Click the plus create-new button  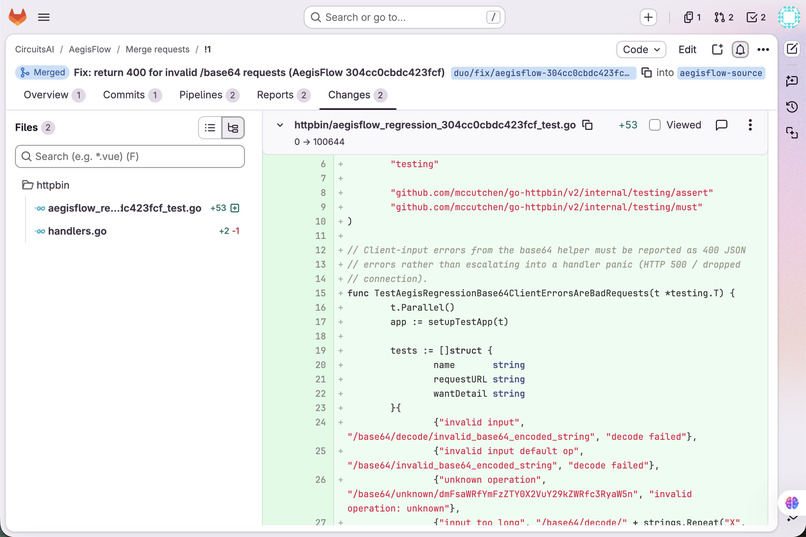[x=648, y=17]
